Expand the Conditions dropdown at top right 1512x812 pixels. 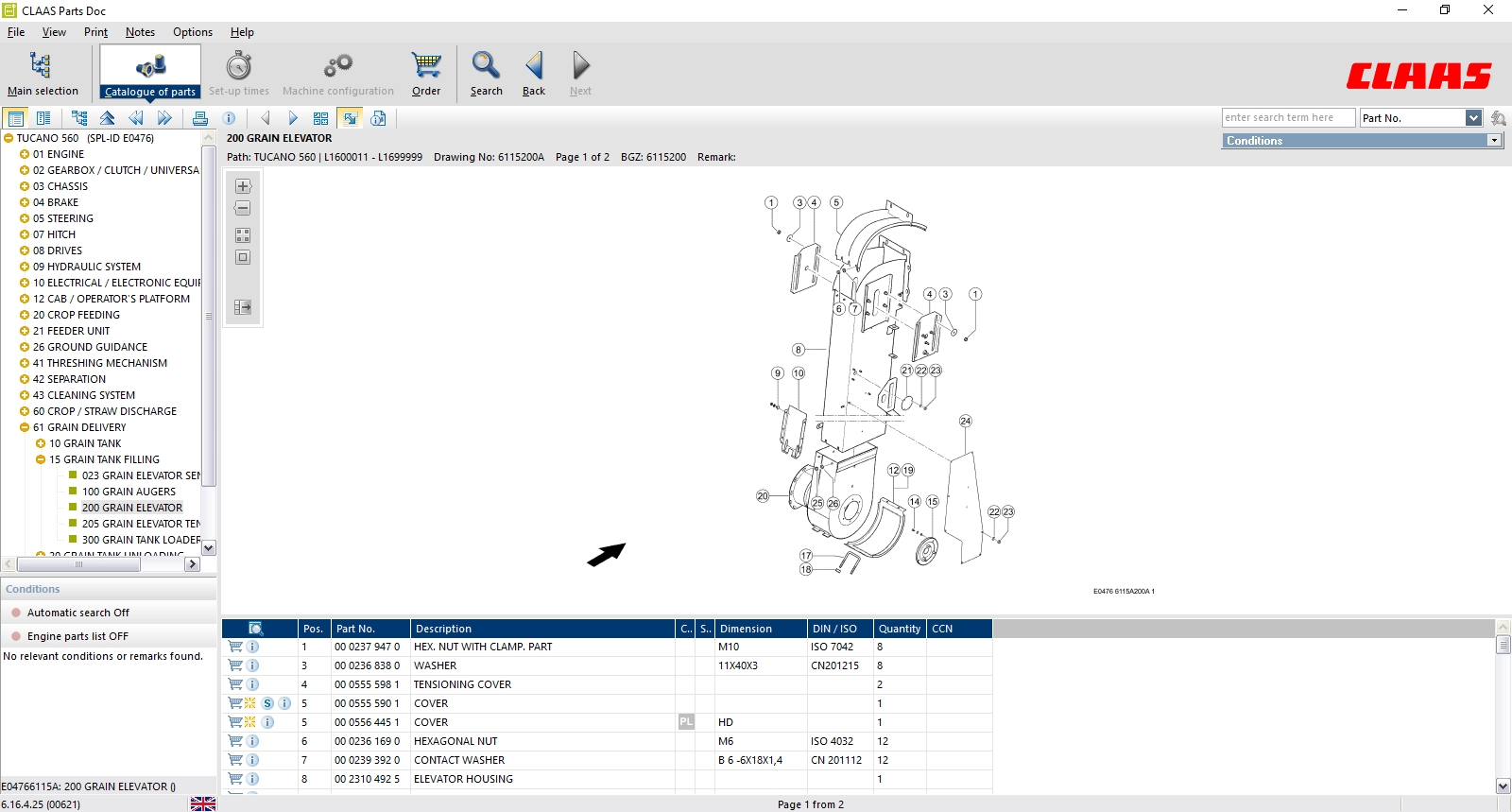coord(1494,141)
